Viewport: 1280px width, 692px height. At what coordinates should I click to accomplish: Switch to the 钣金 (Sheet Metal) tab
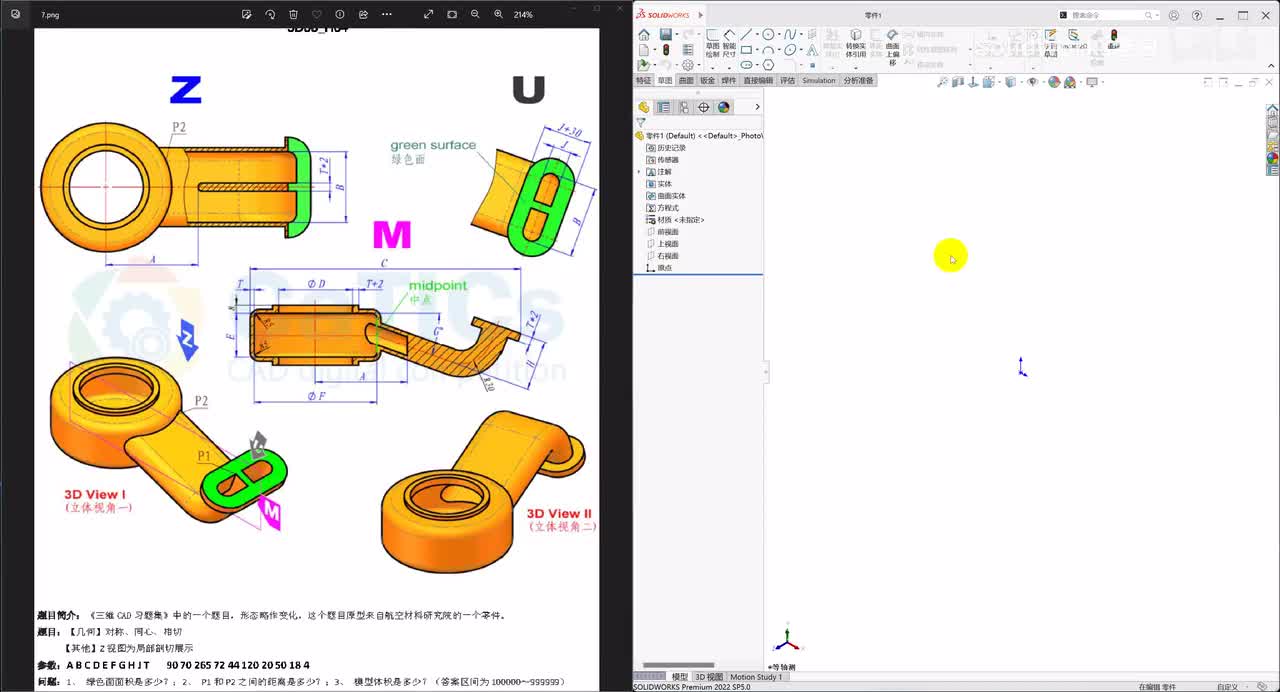pyautogui.click(x=707, y=81)
